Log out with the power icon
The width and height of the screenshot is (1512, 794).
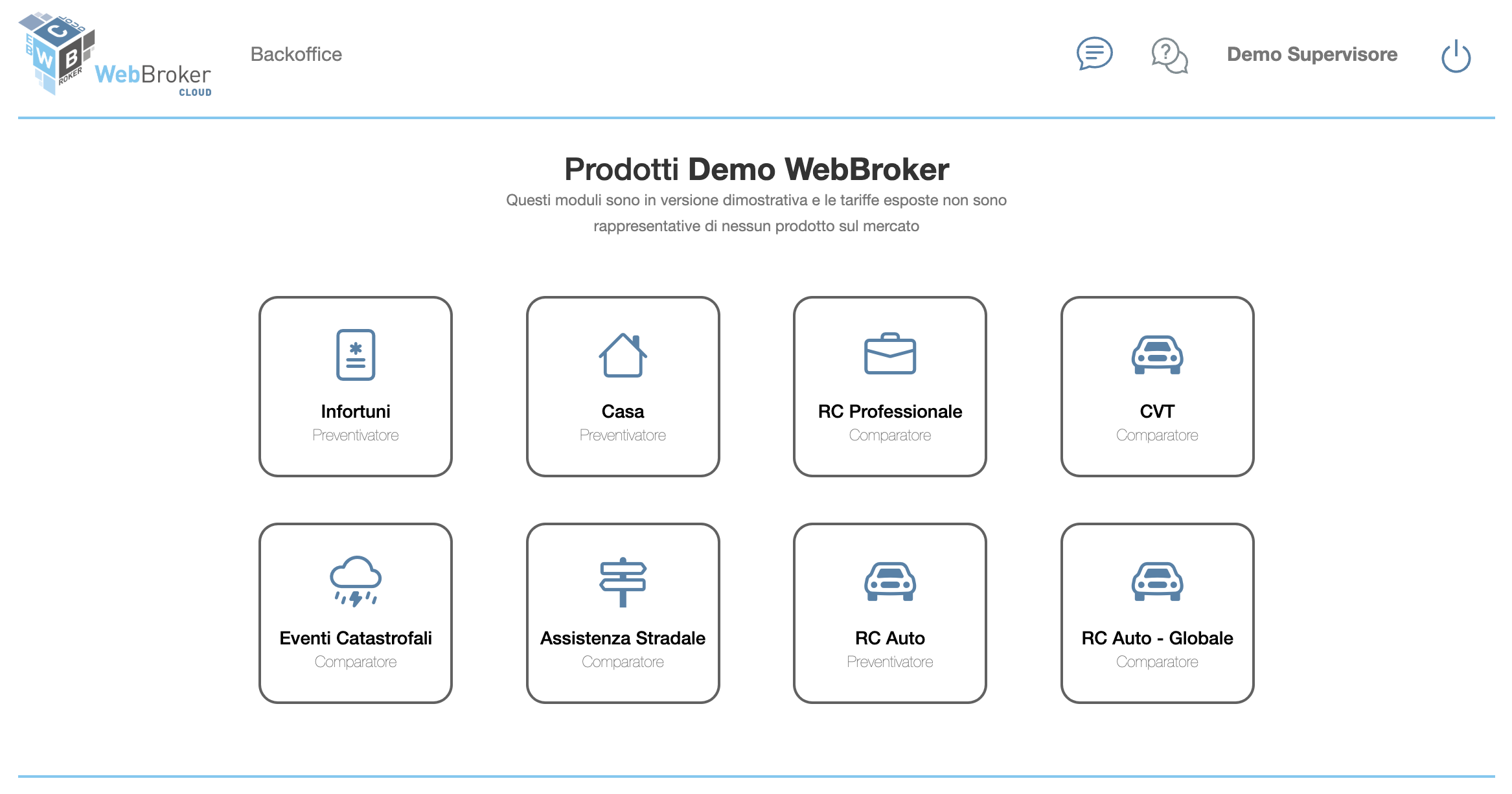pos(1456,56)
